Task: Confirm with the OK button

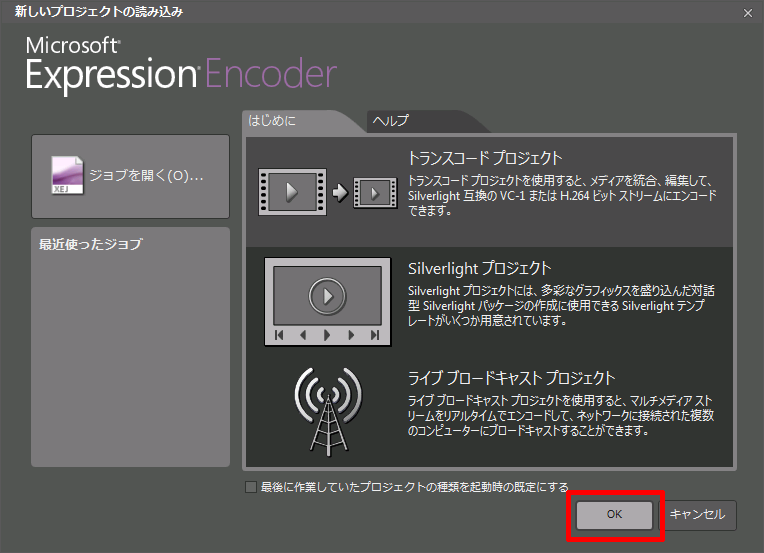Action: [x=614, y=515]
